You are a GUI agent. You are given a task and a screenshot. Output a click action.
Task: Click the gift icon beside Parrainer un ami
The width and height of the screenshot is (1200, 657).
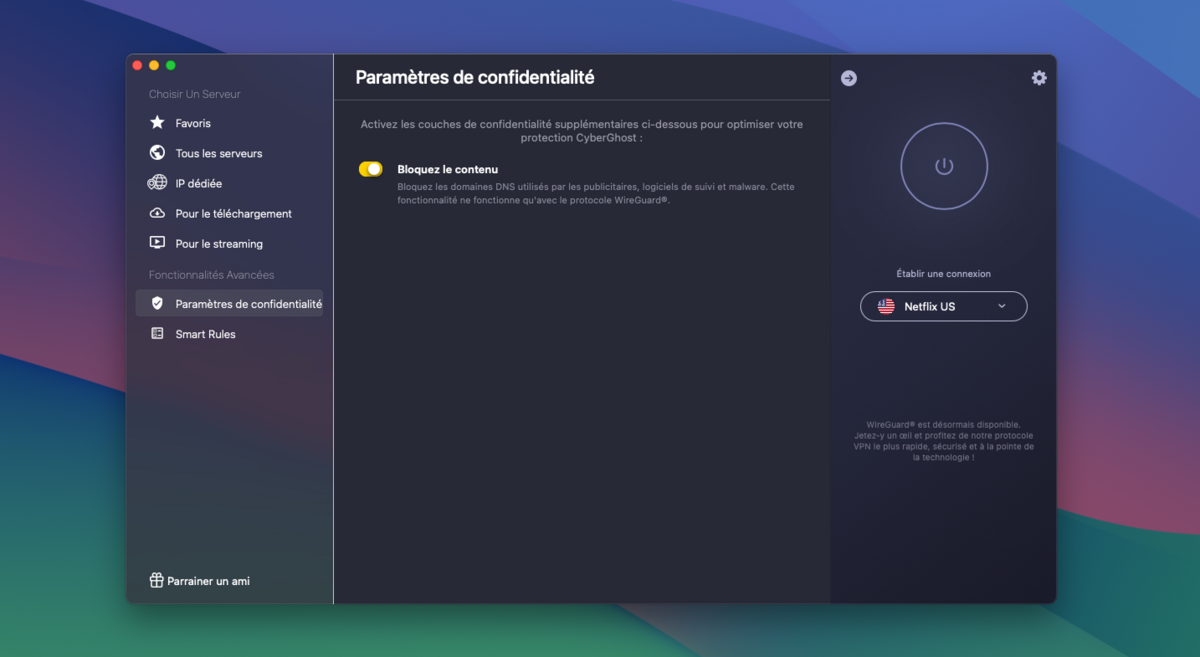click(x=156, y=580)
